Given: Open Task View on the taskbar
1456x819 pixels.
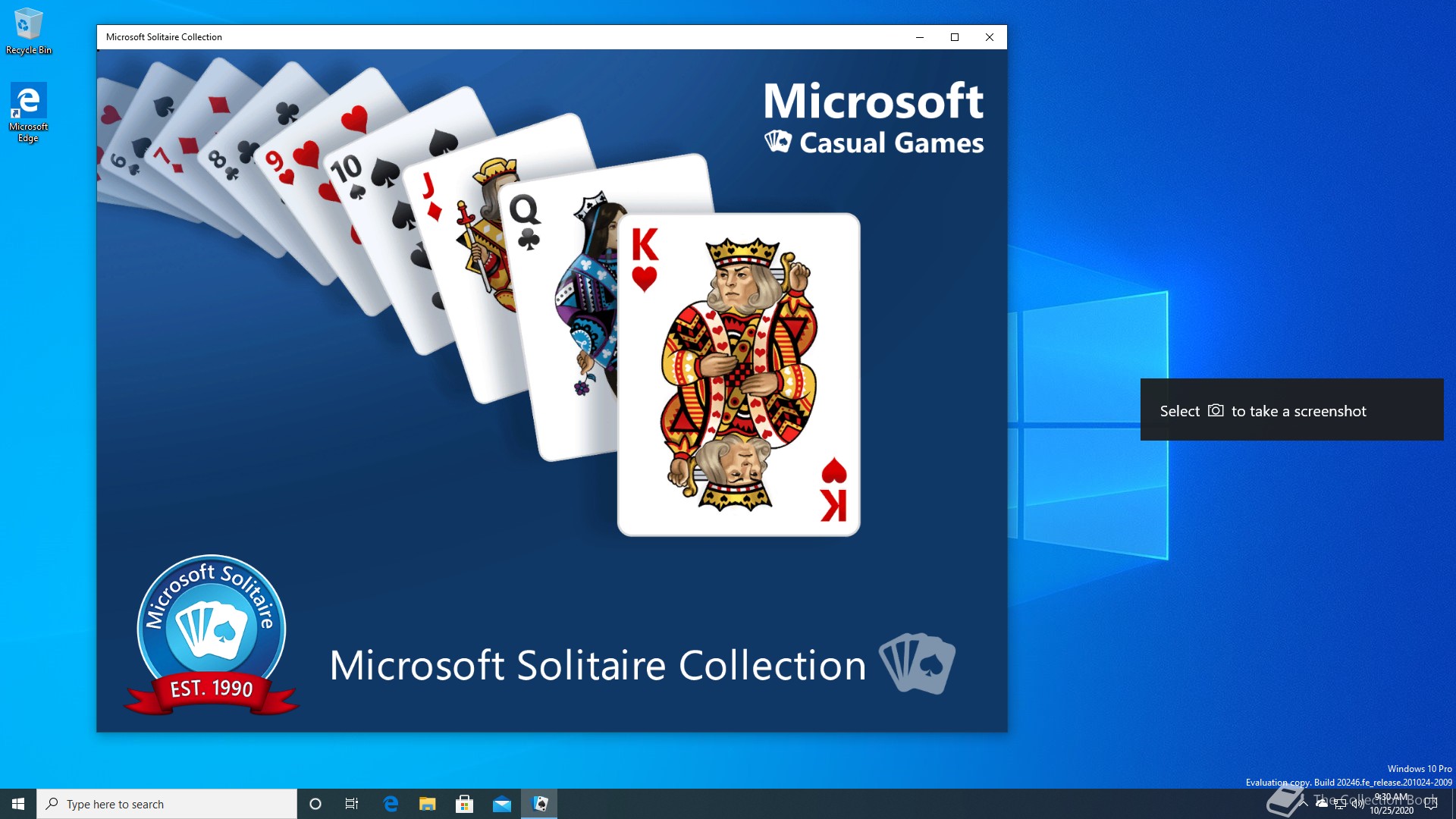Looking at the screenshot, I should (x=352, y=804).
